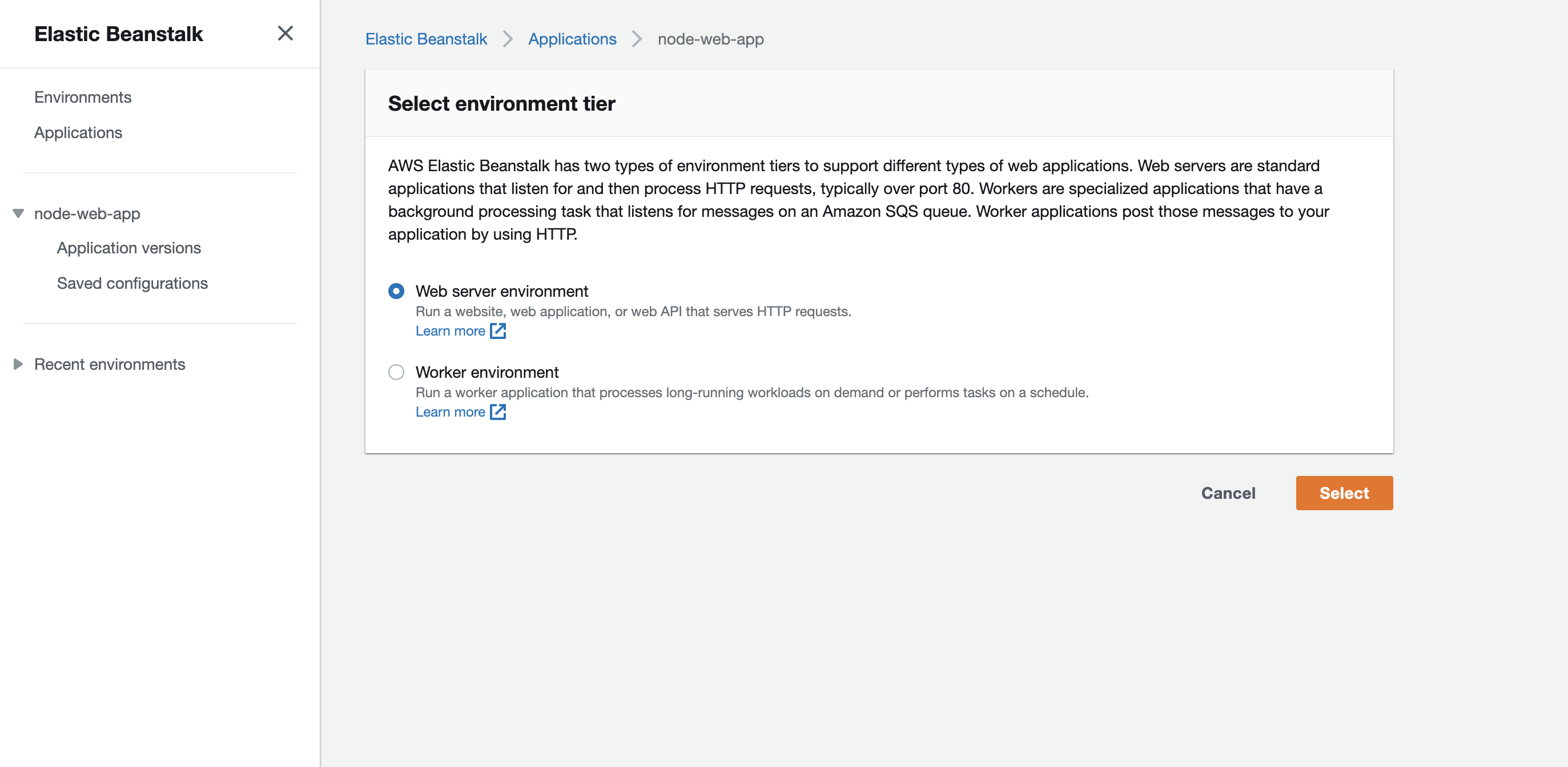Click external link icon under Web server environment

498,331
